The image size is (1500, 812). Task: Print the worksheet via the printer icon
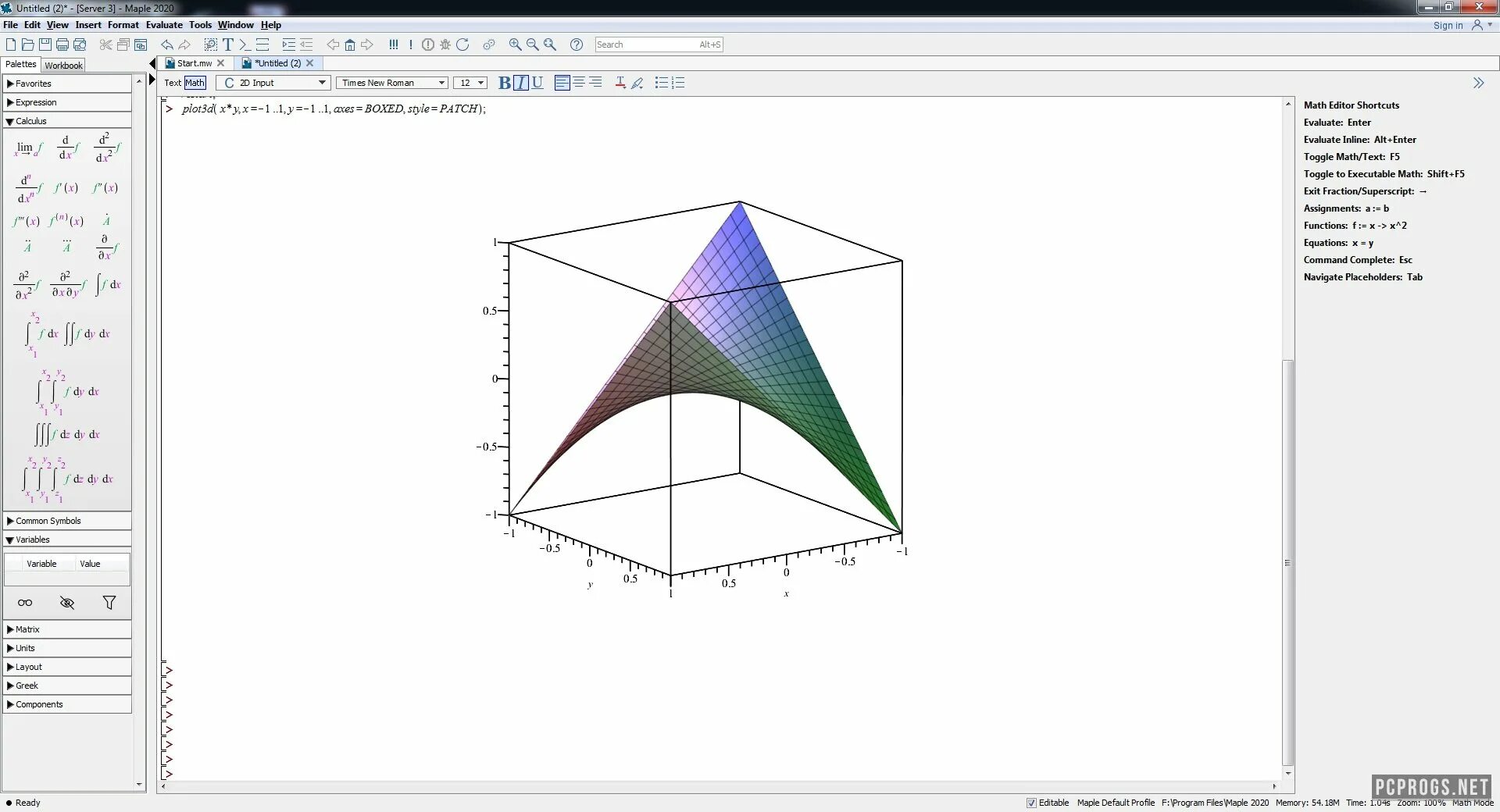pyautogui.click(x=62, y=45)
